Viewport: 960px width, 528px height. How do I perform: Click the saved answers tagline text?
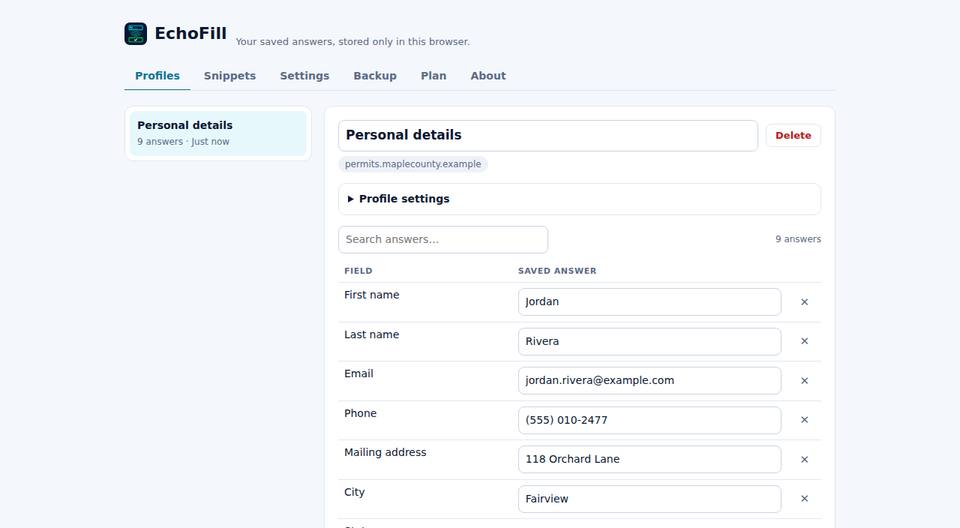pyautogui.click(x=353, y=42)
